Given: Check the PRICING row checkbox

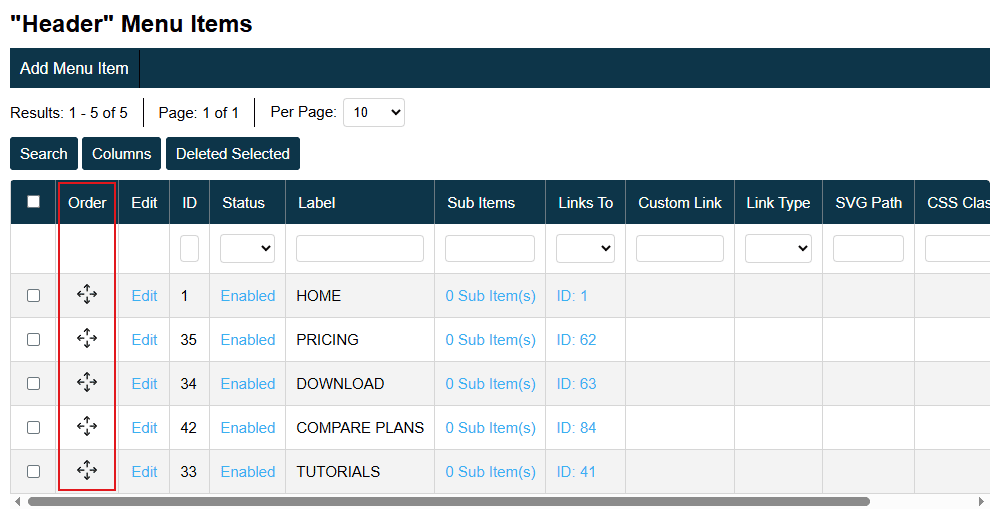Looking at the screenshot, I should click(33, 339).
